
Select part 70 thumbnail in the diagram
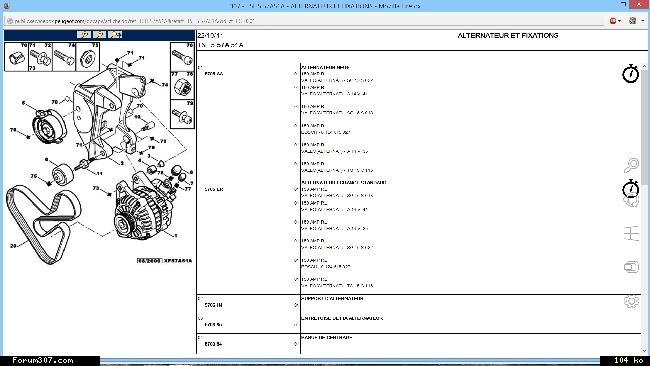coord(16,57)
